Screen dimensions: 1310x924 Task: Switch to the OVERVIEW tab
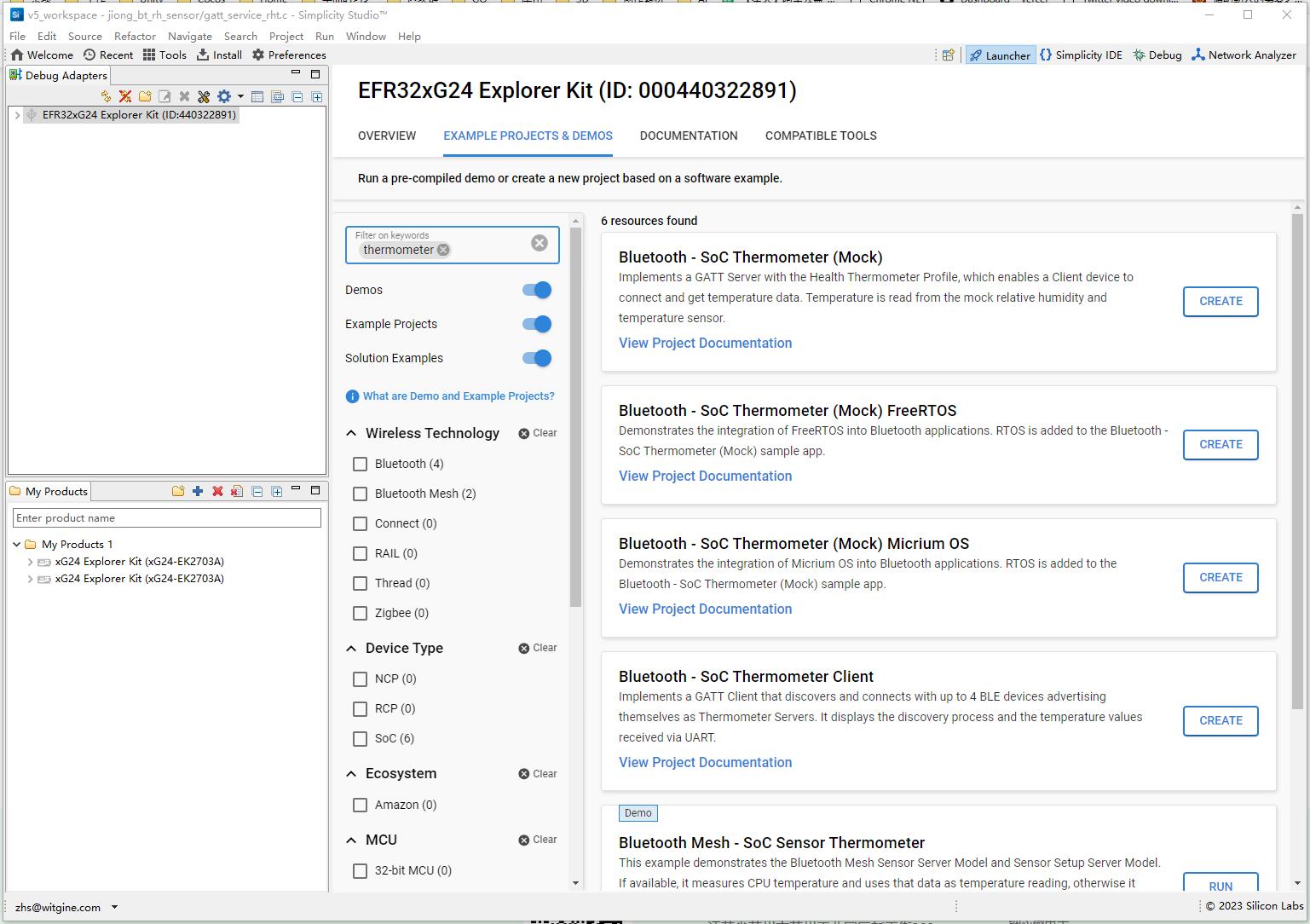coord(387,136)
